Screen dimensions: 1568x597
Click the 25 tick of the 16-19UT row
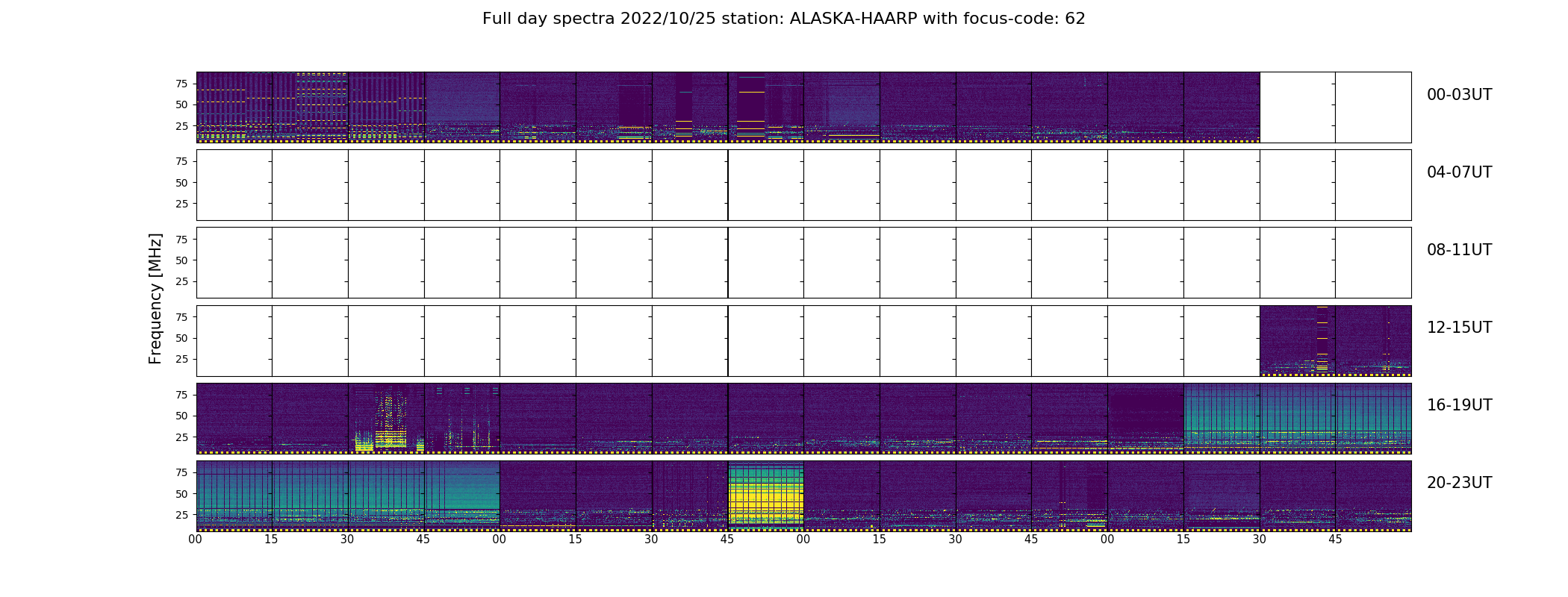(181, 437)
